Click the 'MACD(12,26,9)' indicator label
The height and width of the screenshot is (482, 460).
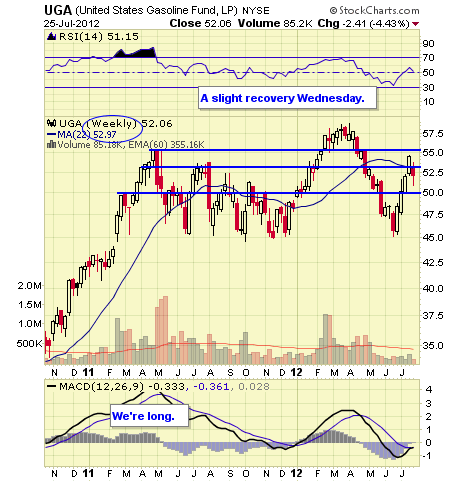[101, 387]
